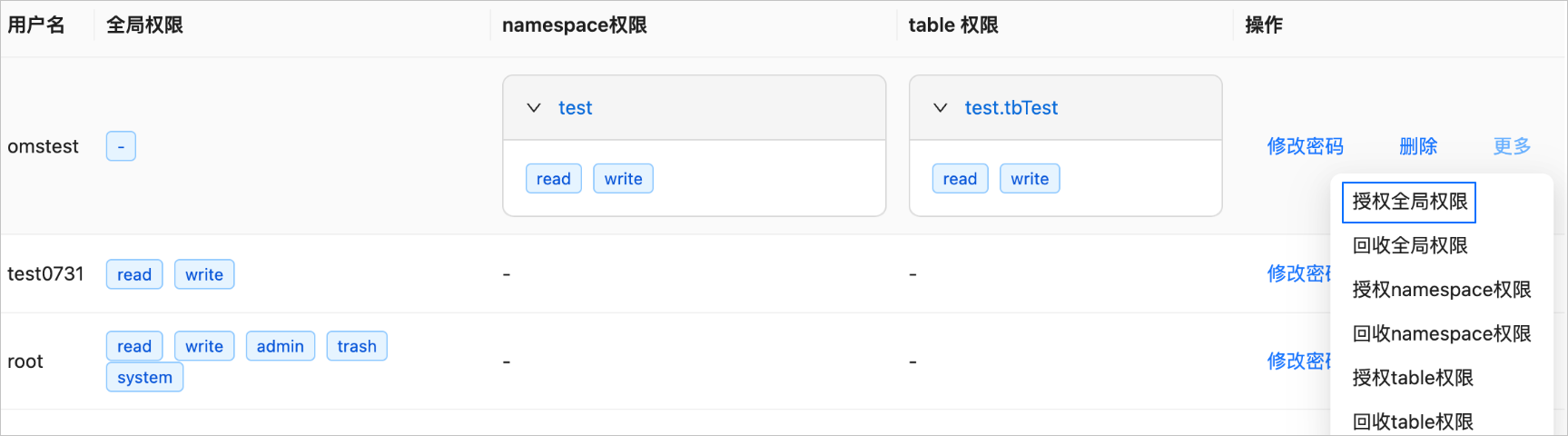Click the test namespace name link
This screenshot has width=1568, height=436.
coord(575,108)
